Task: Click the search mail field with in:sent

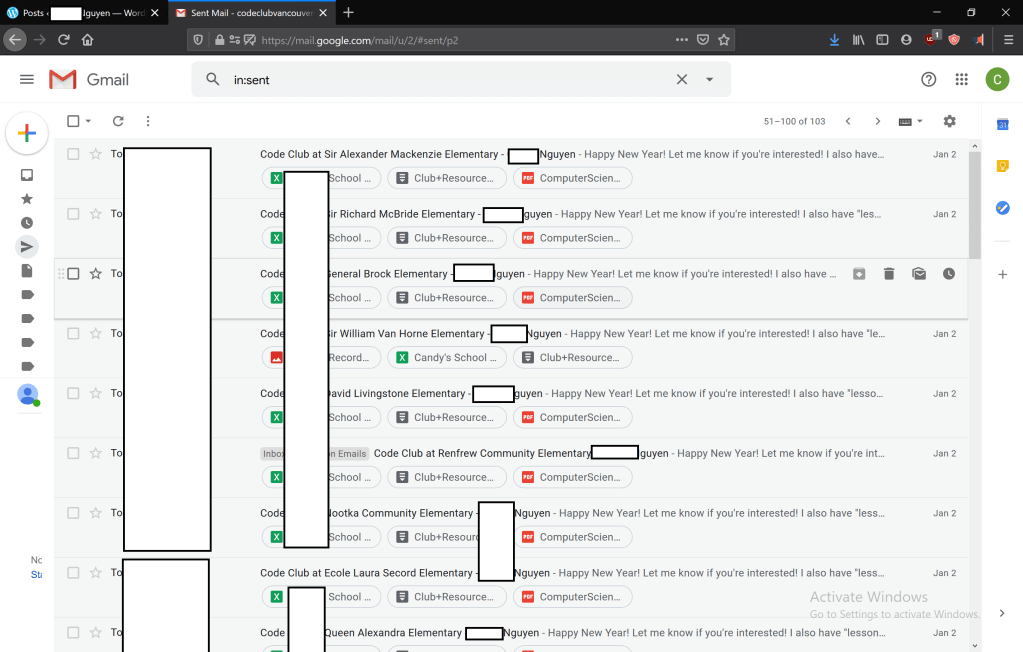Action: (x=440, y=80)
